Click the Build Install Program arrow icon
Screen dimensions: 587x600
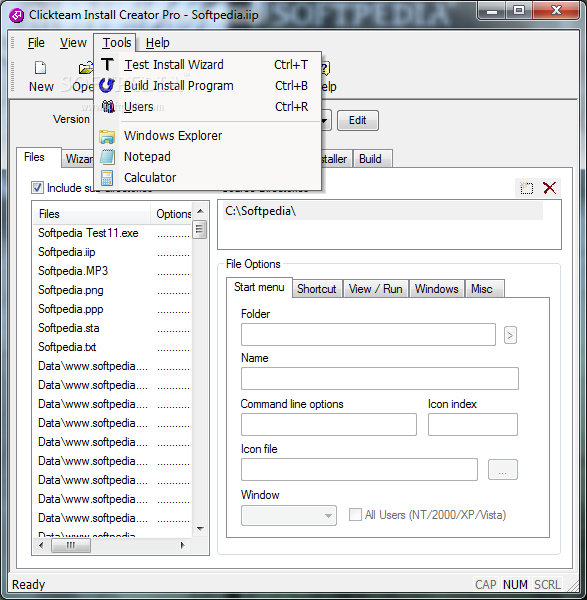pyautogui.click(x=107, y=85)
